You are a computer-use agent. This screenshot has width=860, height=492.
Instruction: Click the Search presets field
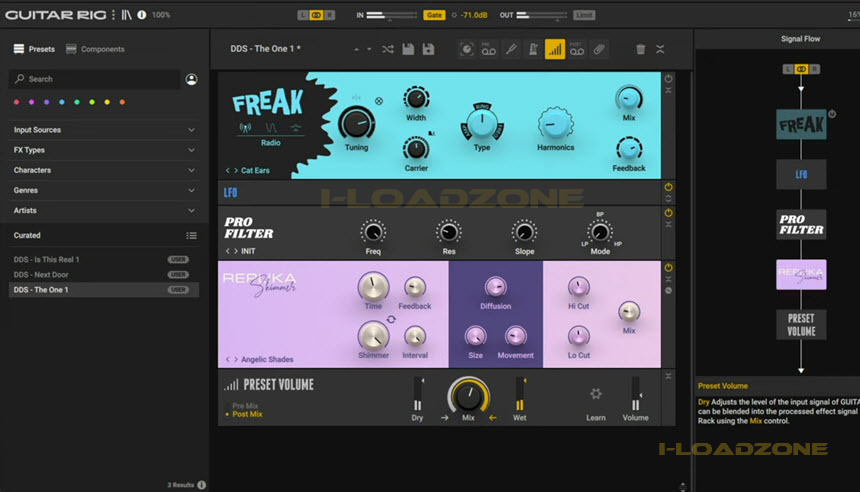[x=94, y=80]
